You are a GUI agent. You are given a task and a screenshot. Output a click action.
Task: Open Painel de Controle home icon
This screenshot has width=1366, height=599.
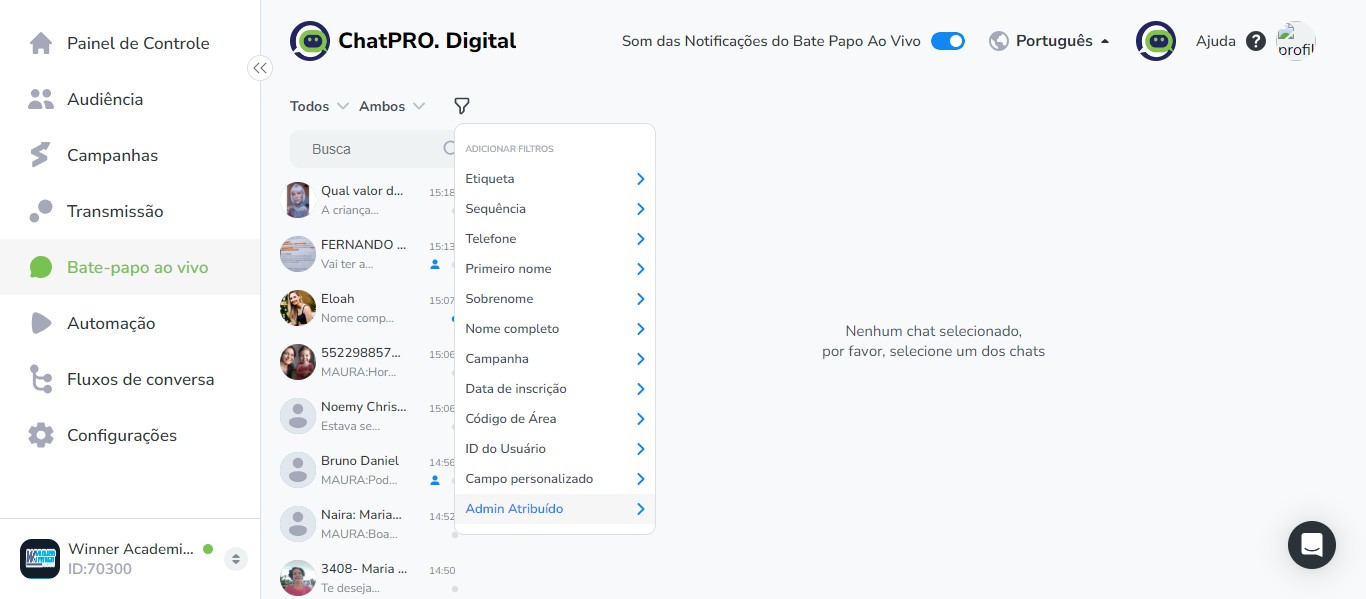point(41,43)
